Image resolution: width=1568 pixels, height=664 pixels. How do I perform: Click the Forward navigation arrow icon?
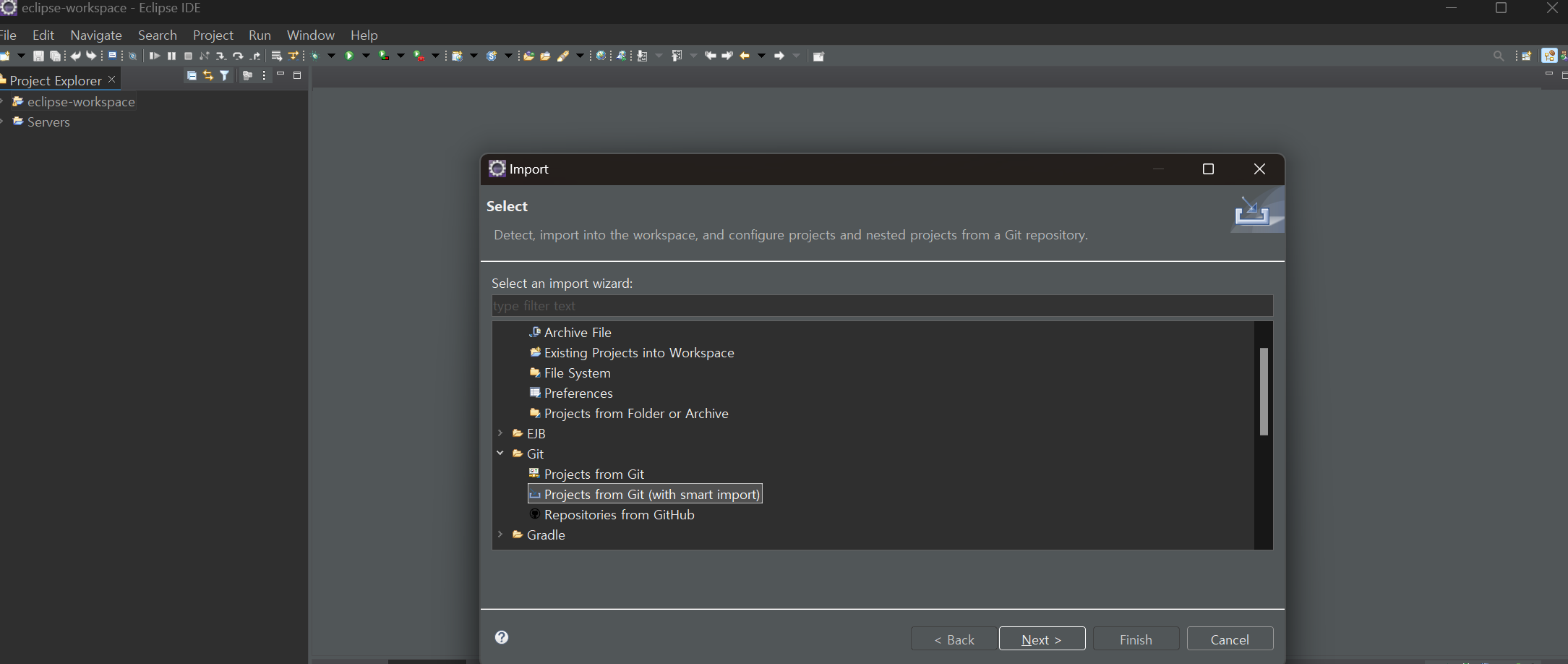pos(779,56)
